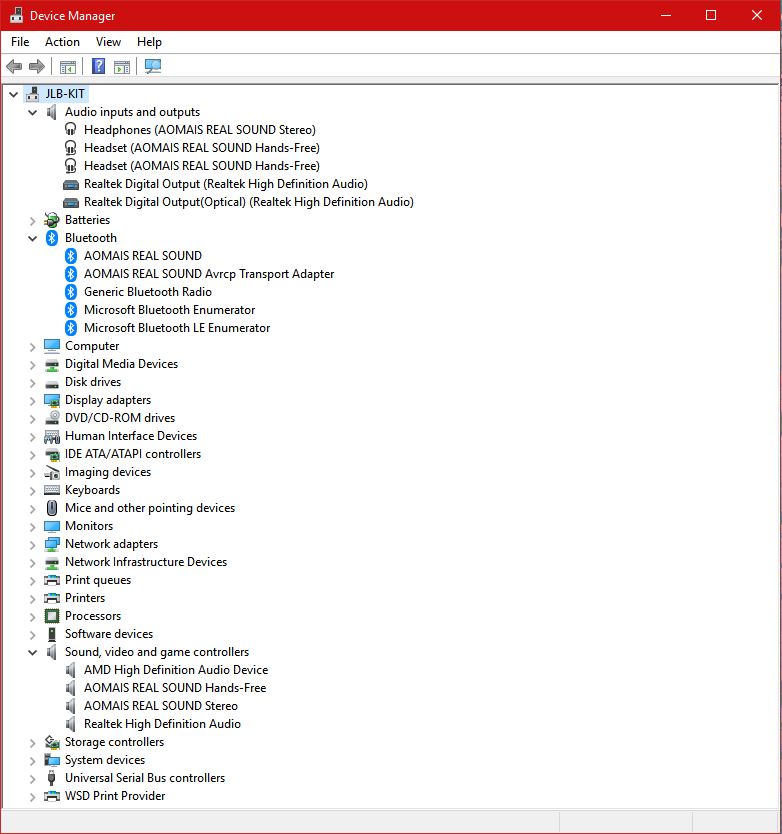Image resolution: width=782 pixels, height=834 pixels.
Task: Click the Storage controllers category icon
Action: tap(52, 742)
